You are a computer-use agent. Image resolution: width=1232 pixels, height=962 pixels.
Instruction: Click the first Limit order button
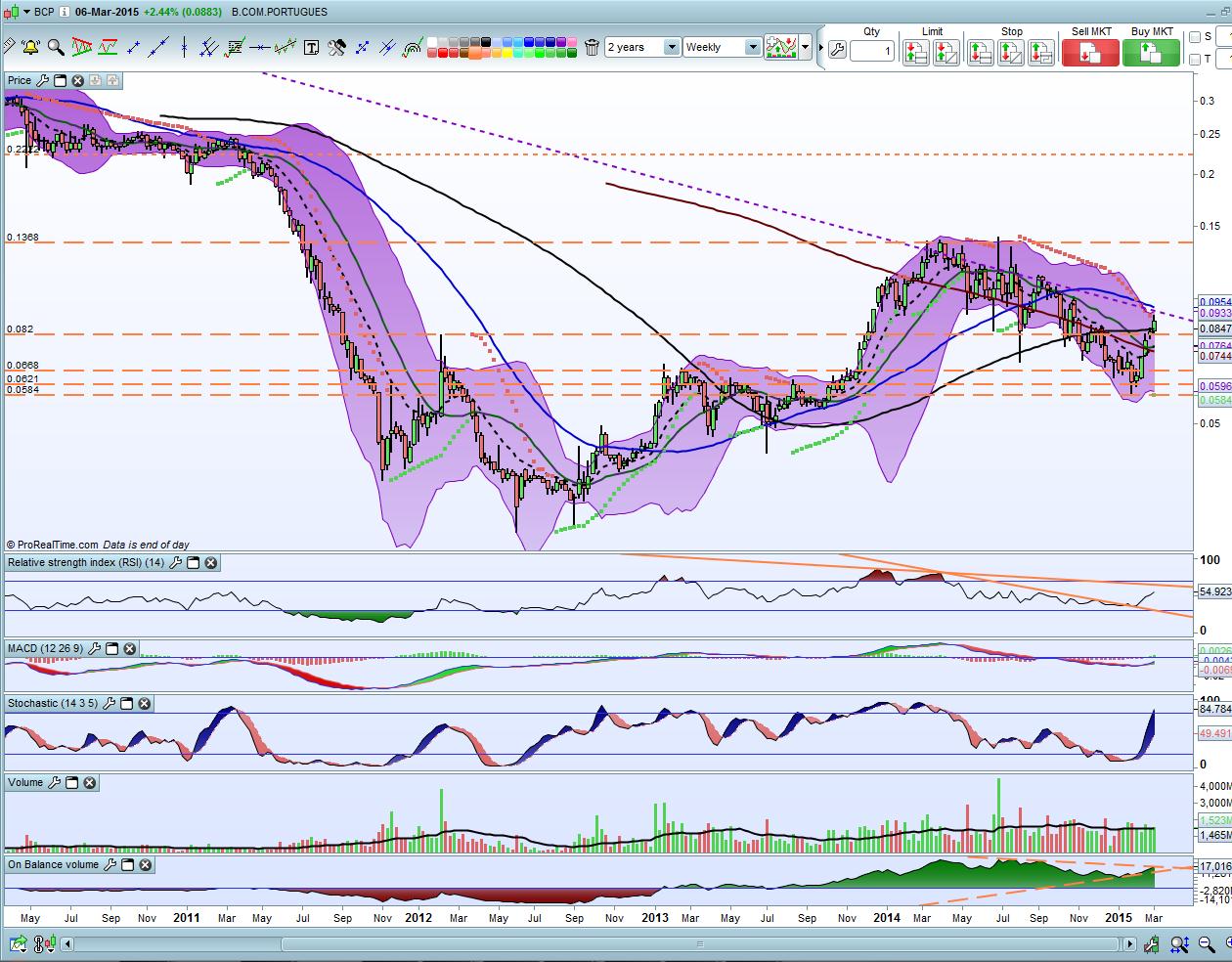915,53
